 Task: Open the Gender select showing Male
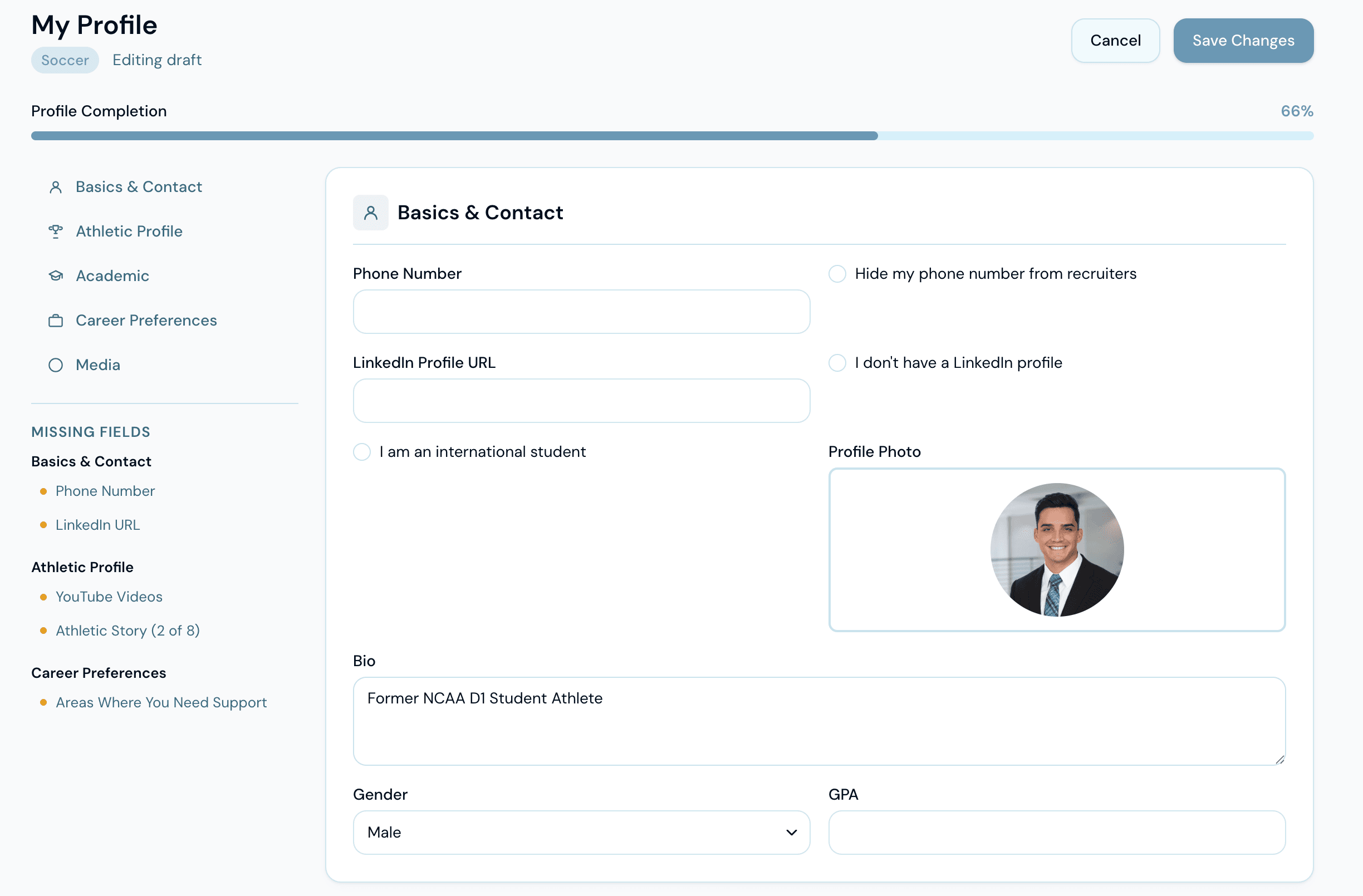click(581, 832)
